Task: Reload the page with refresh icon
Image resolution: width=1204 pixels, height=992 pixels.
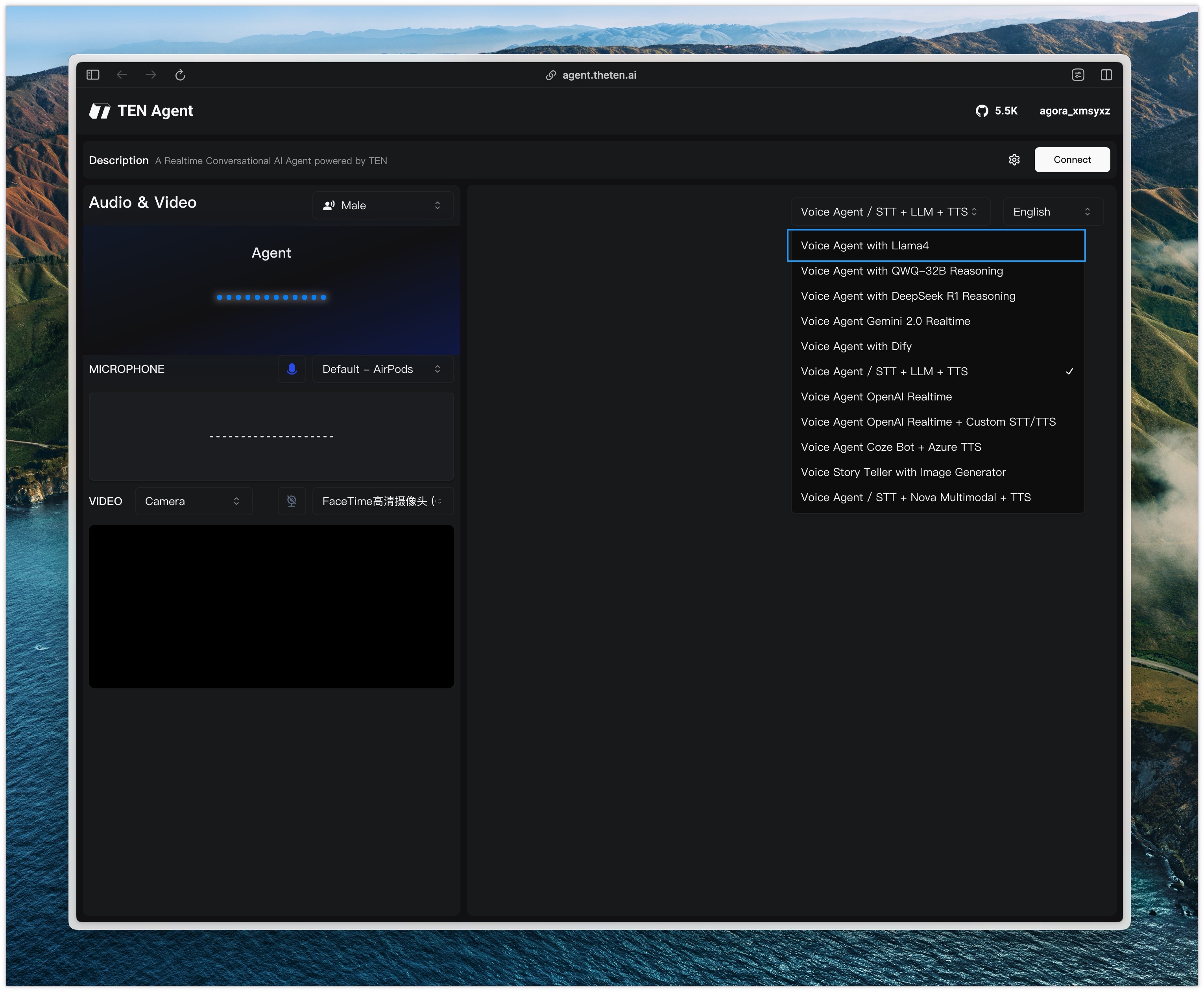Action: pos(180,75)
